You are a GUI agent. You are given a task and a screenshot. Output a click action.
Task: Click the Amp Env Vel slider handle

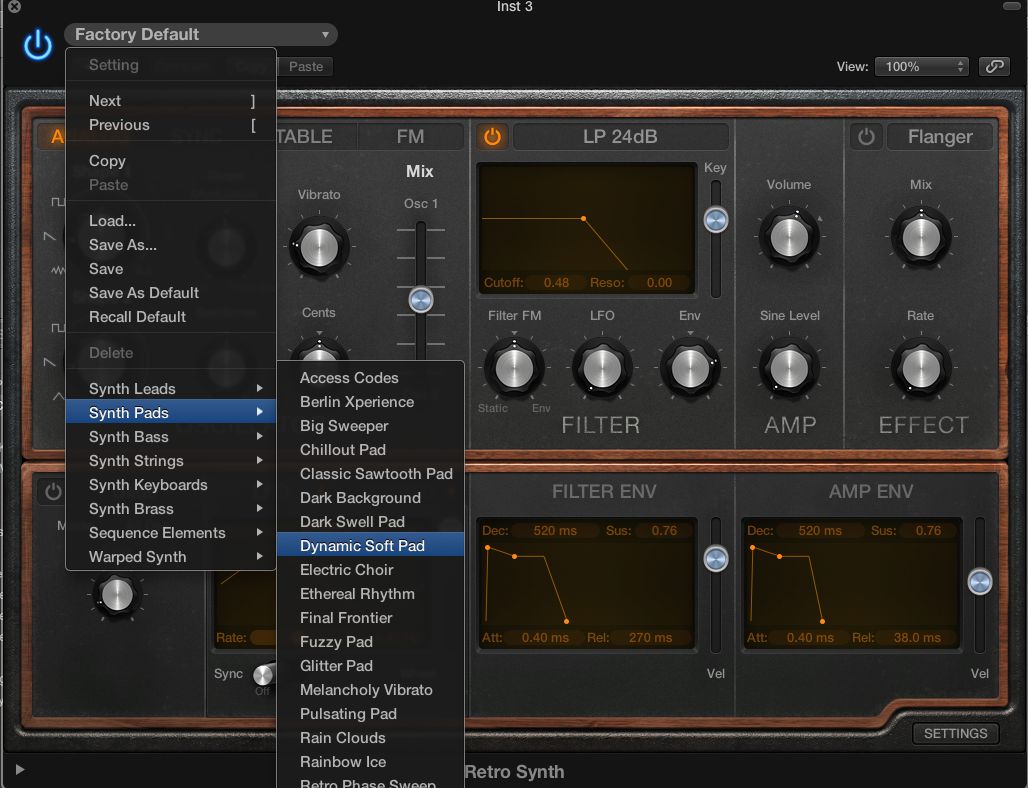tap(979, 582)
